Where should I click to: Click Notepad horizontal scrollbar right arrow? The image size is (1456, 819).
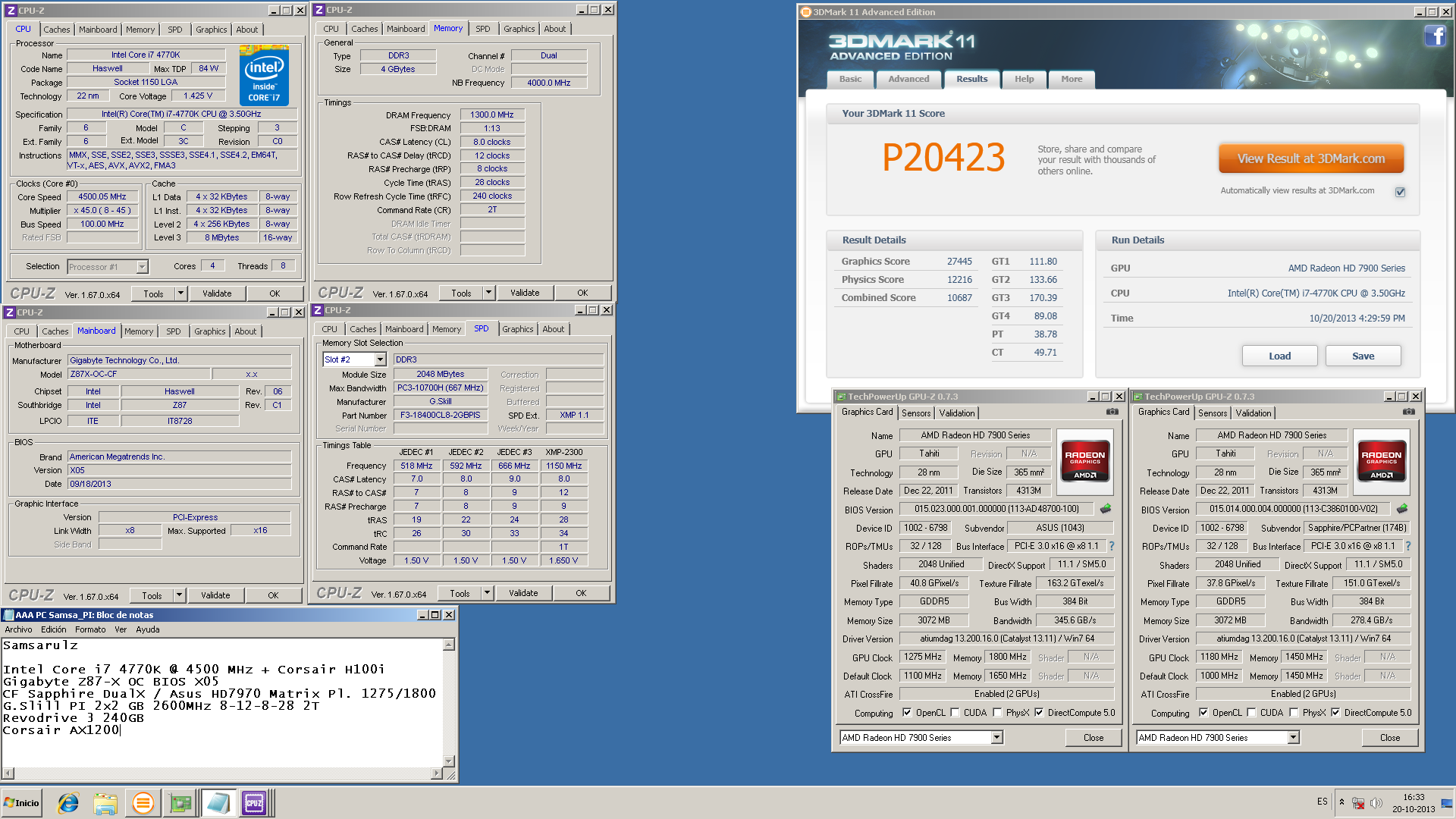(x=437, y=773)
